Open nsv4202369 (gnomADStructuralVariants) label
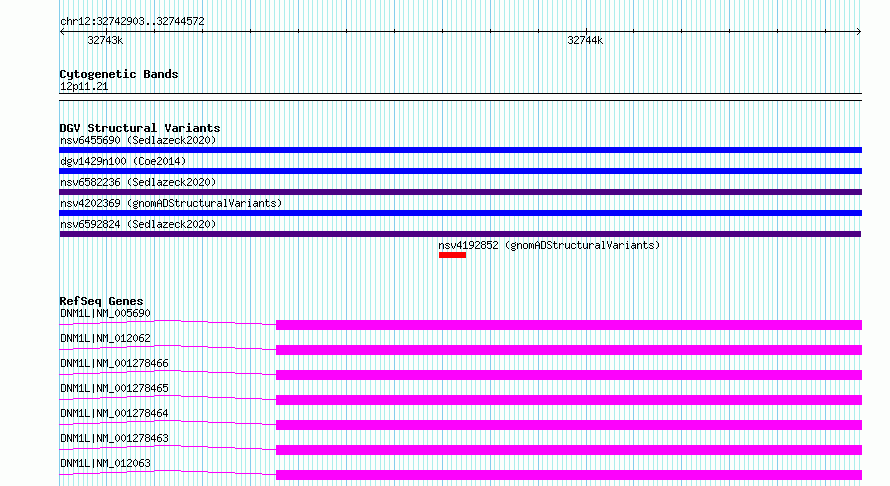The height and width of the screenshot is (486, 890). coord(171,203)
